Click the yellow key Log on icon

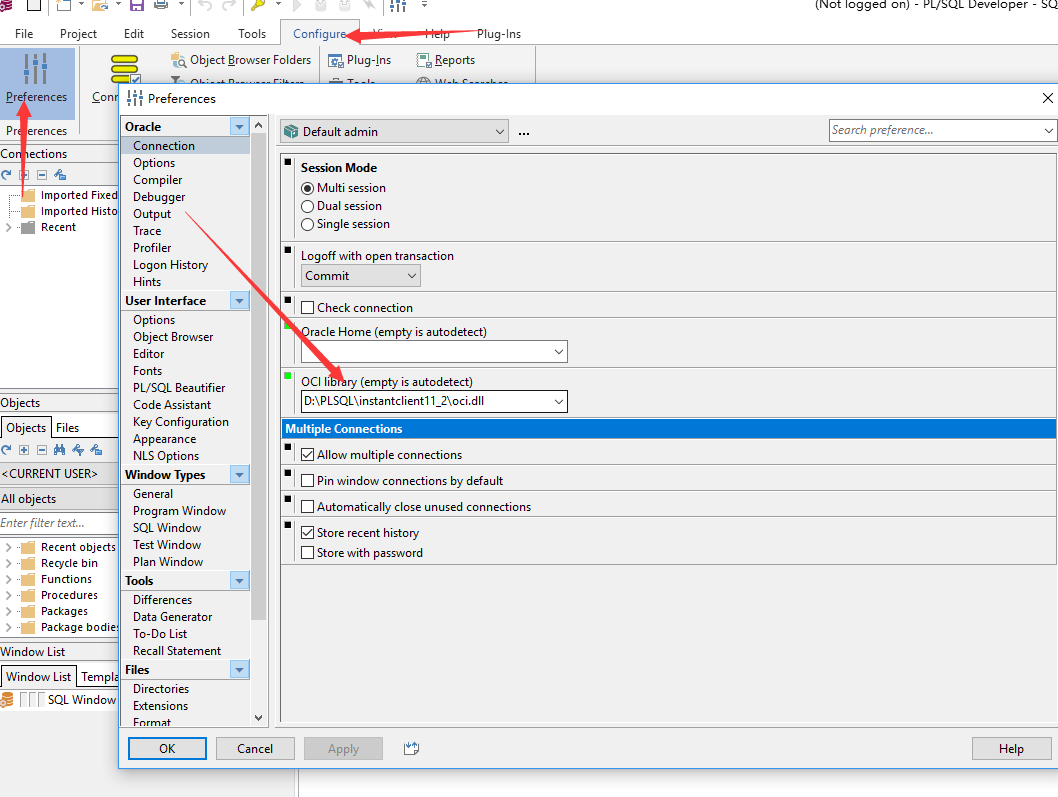pos(257,7)
